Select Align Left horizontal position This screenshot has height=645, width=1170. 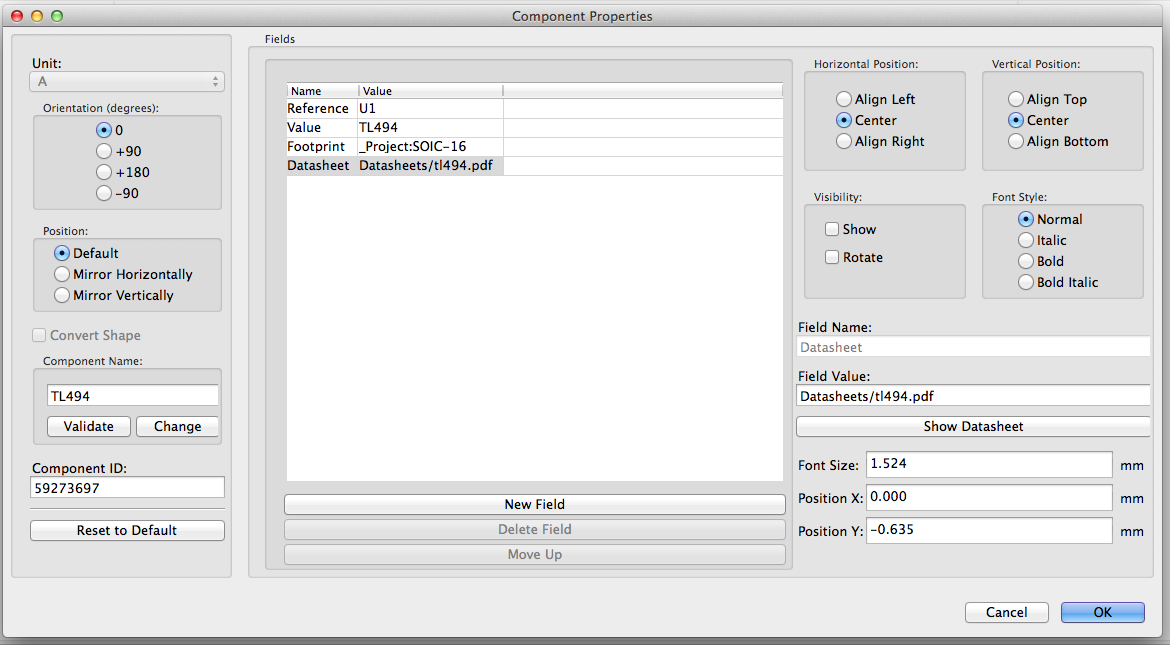844,99
